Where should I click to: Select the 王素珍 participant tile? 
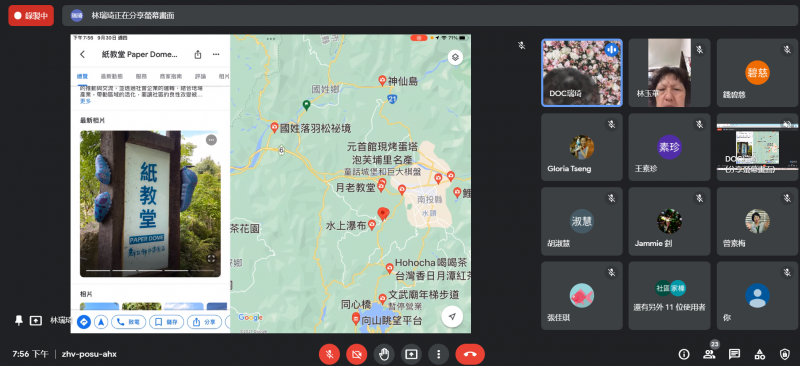tap(669, 147)
